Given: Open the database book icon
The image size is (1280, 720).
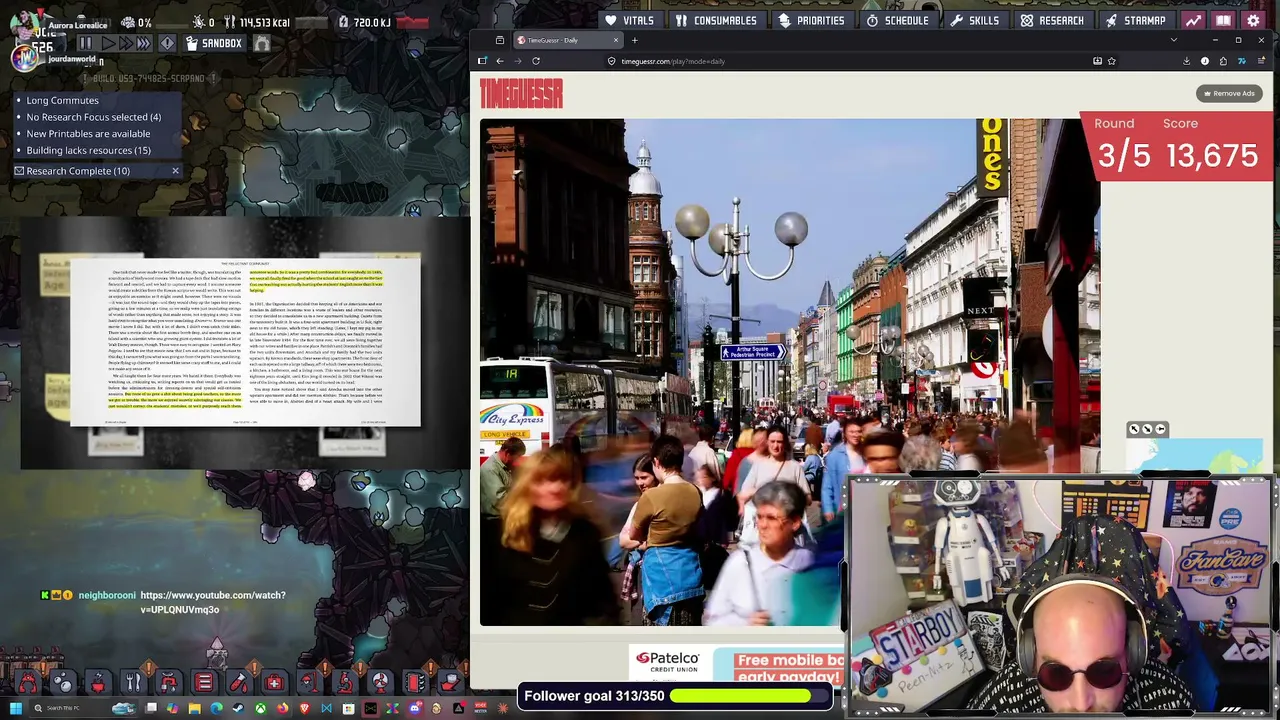Looking at the screenshot, I should pyautogui.click(x=1223, y=20).
